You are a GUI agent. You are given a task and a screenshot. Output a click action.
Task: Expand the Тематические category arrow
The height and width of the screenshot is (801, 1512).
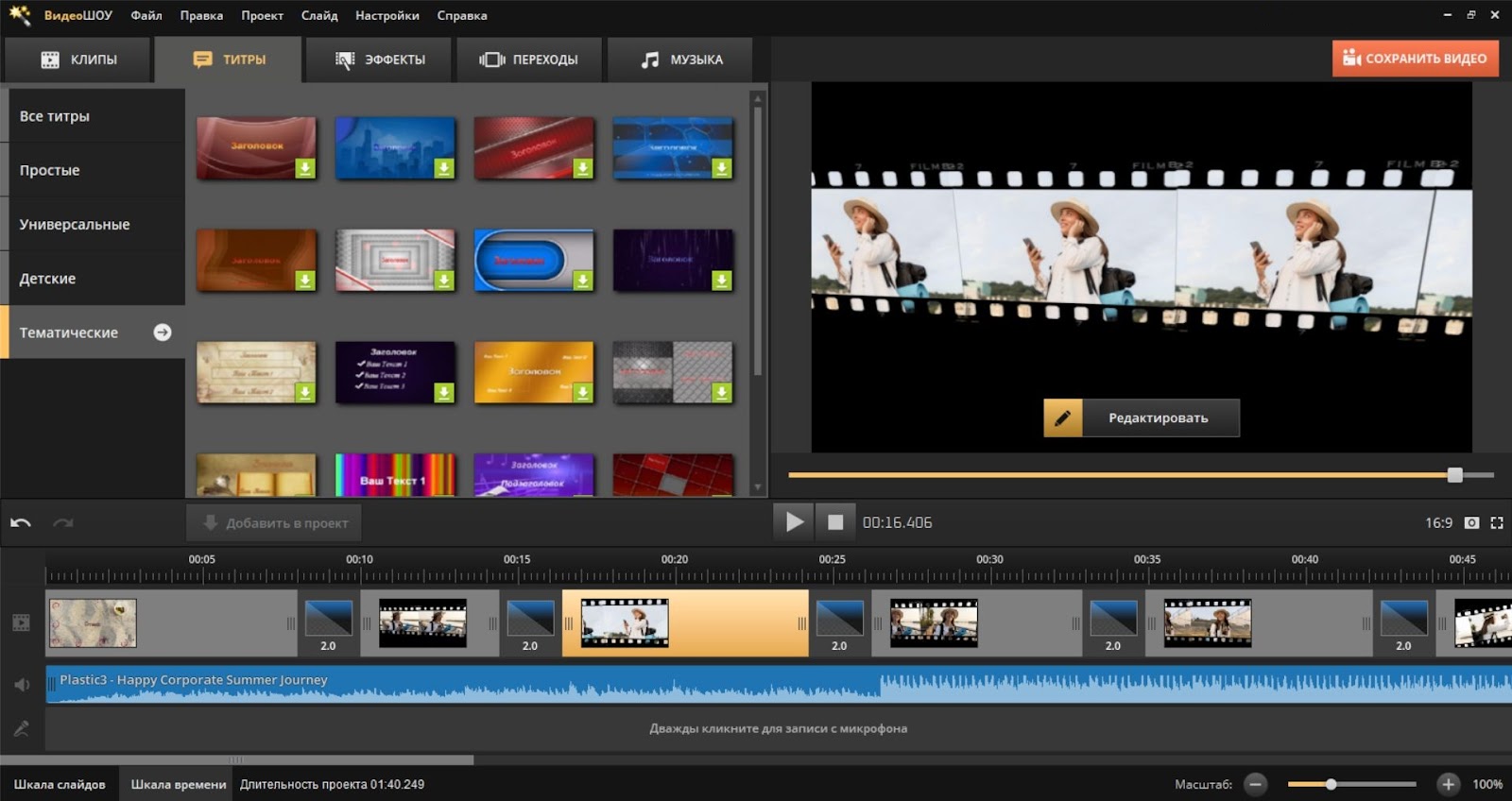[163, 332]
